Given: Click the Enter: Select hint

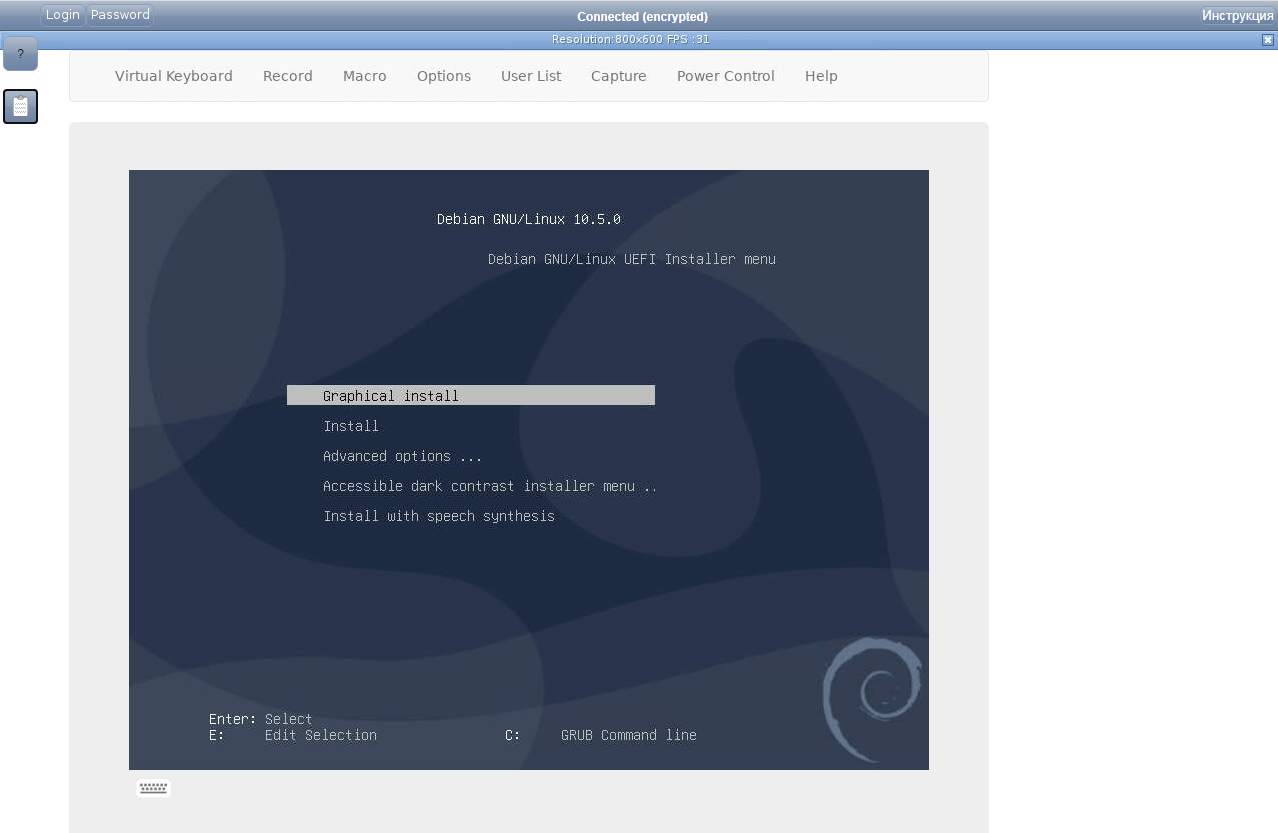Looking at the screenshot, I should pyautogui.click(x=261, y=719).
